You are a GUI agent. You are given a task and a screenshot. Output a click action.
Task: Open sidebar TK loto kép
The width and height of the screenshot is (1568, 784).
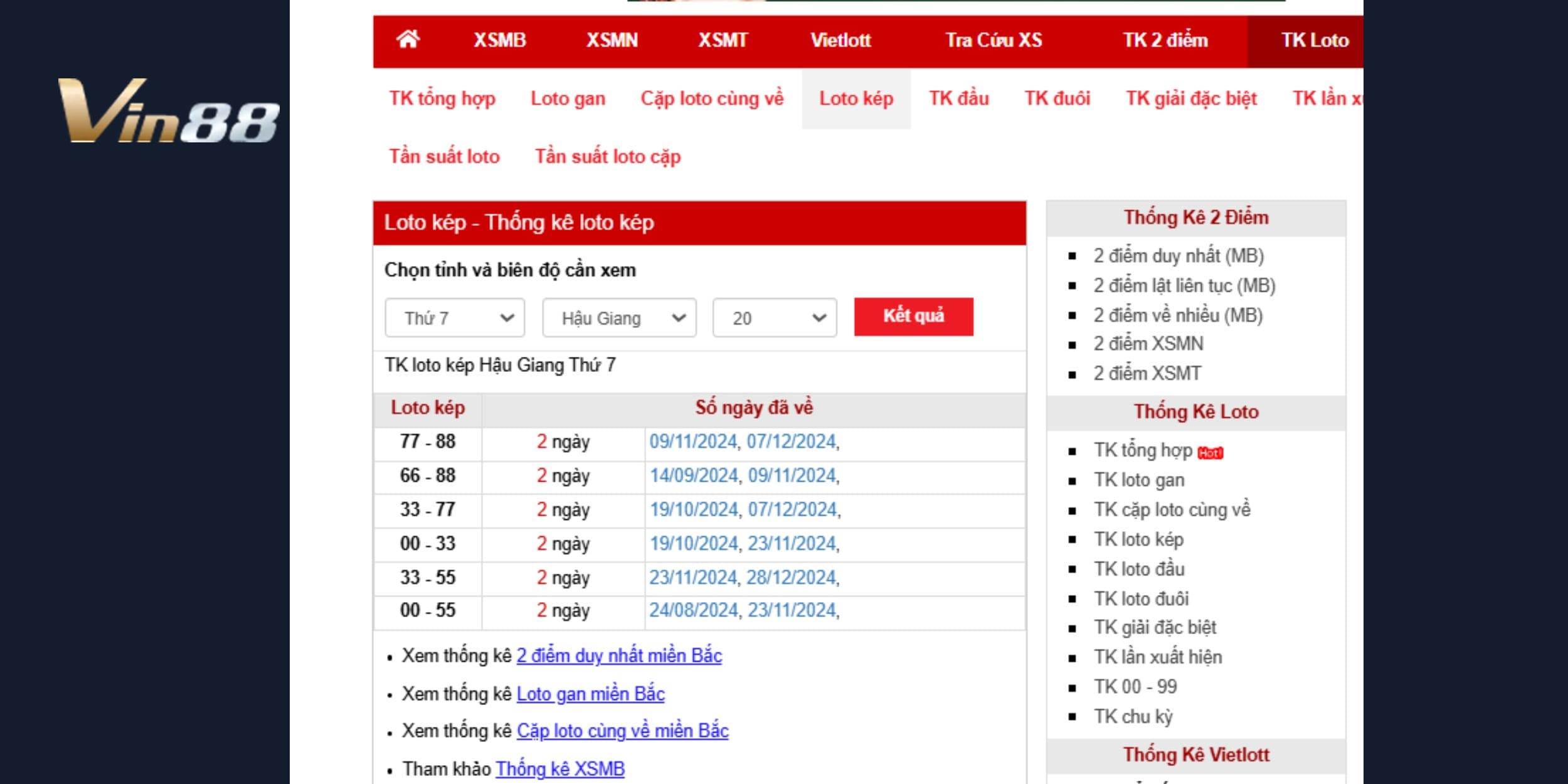pyautogui.click(x=1138, y=539)
